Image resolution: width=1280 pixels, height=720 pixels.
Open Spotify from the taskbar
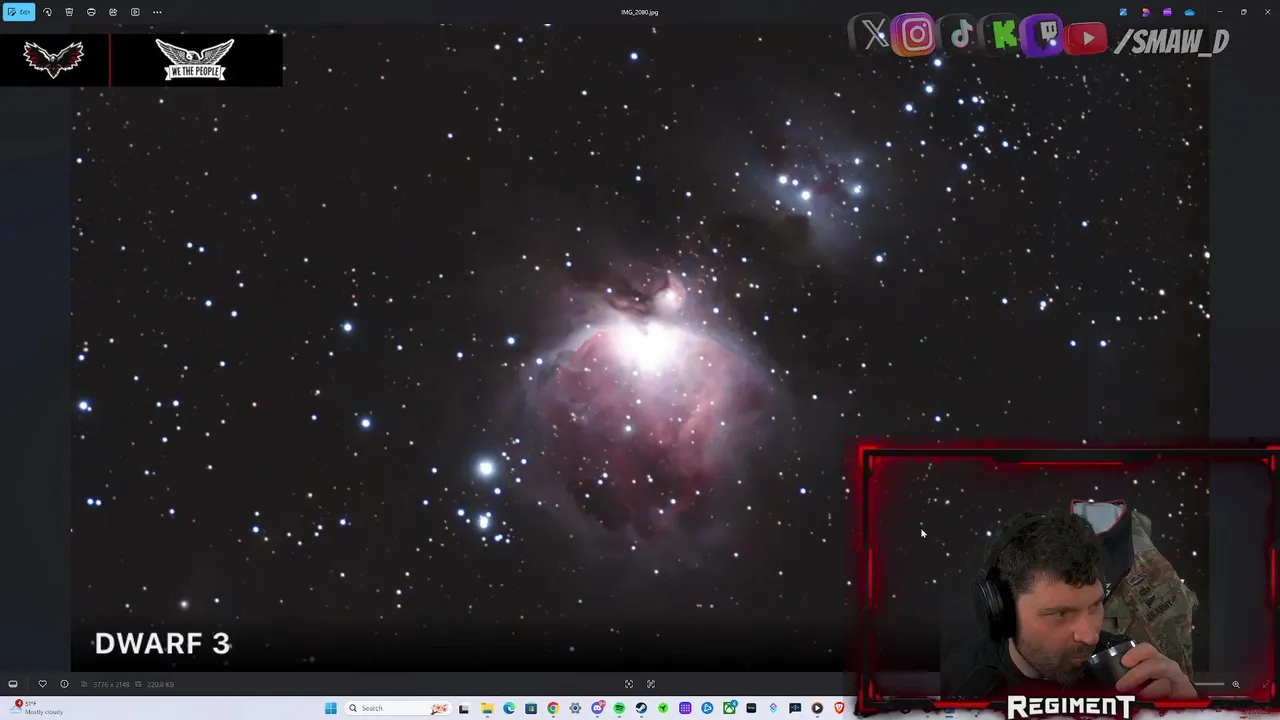pyautogui.click(x=619, y=708)
